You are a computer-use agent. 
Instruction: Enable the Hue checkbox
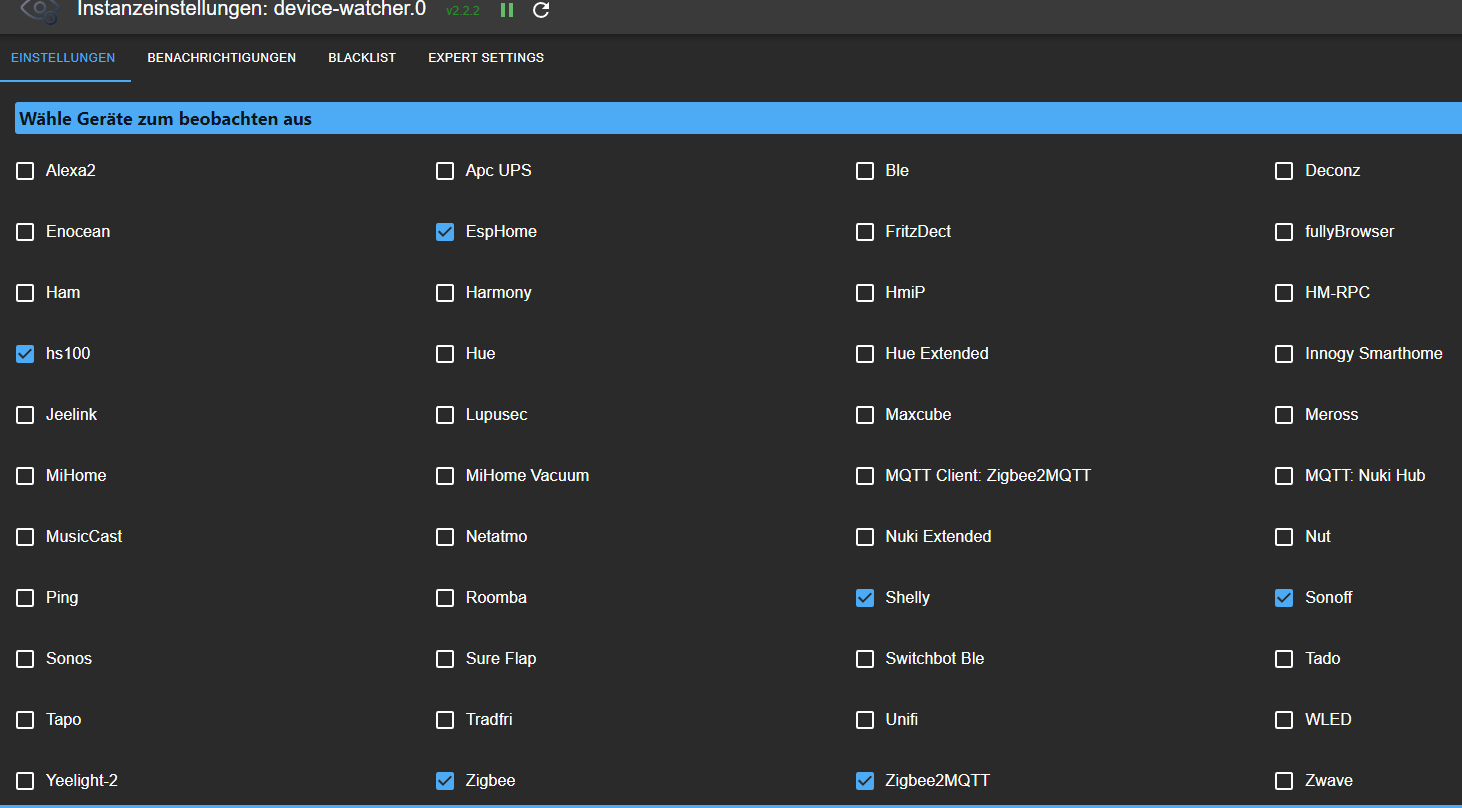pyautogui.click(x=445, y=354)
